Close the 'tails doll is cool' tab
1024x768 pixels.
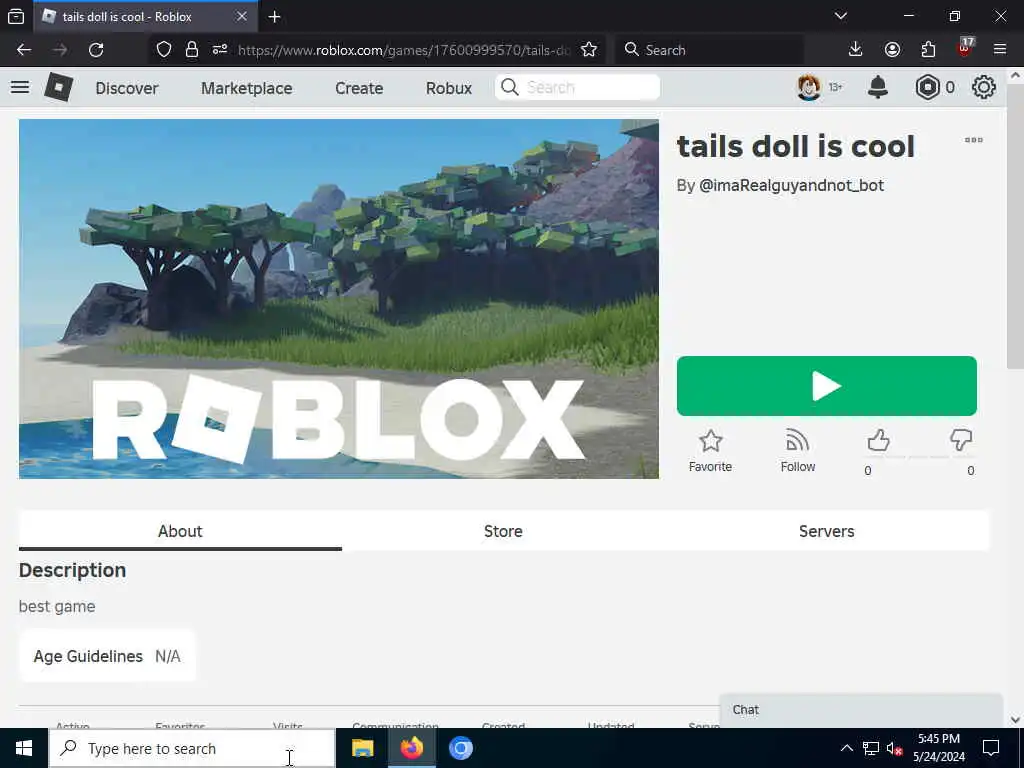(x=242, y=16)
